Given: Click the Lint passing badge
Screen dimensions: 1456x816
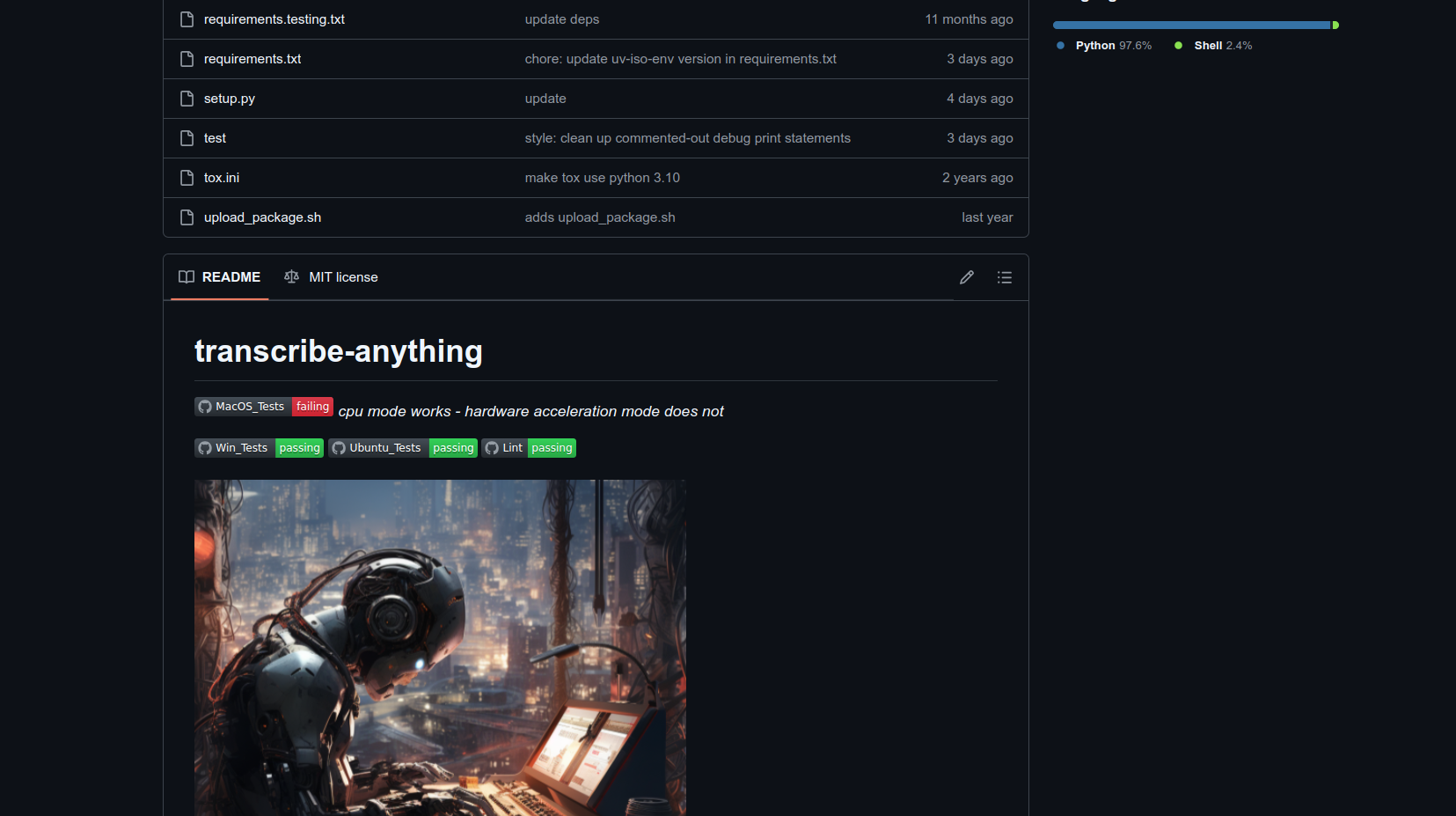Looking at the screenshot, I should pyautogui.click(x=528, y=448).
